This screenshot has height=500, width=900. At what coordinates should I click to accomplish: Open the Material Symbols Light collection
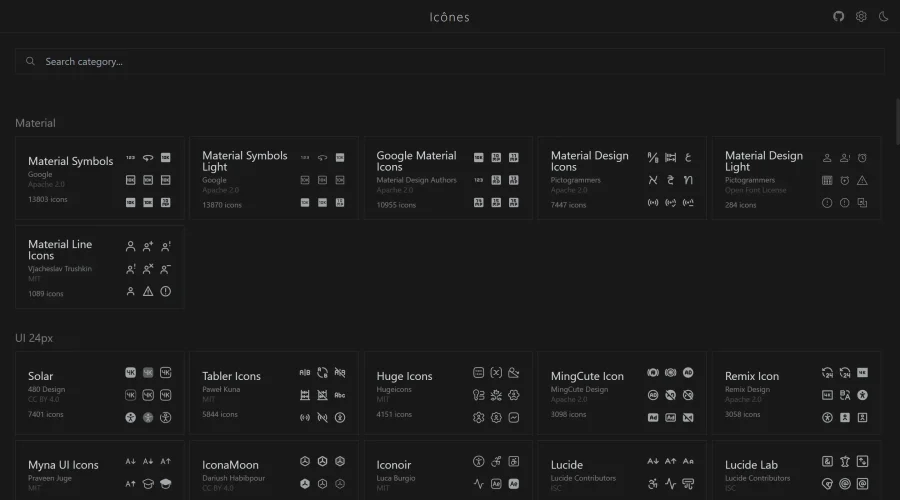[x=274, y=179]
